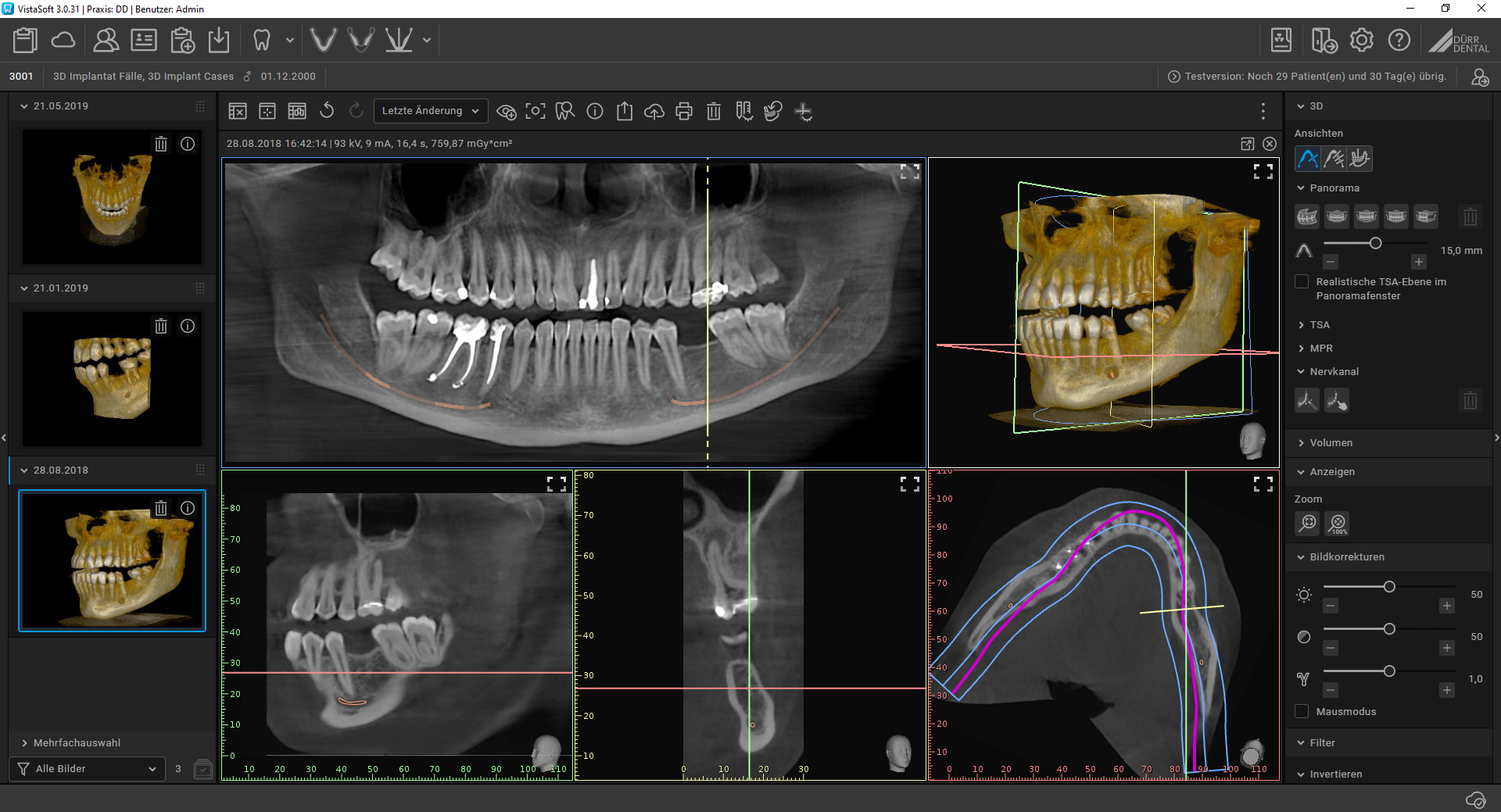Click the eye with plus icon
The image size is (1501, 812).
506,112
